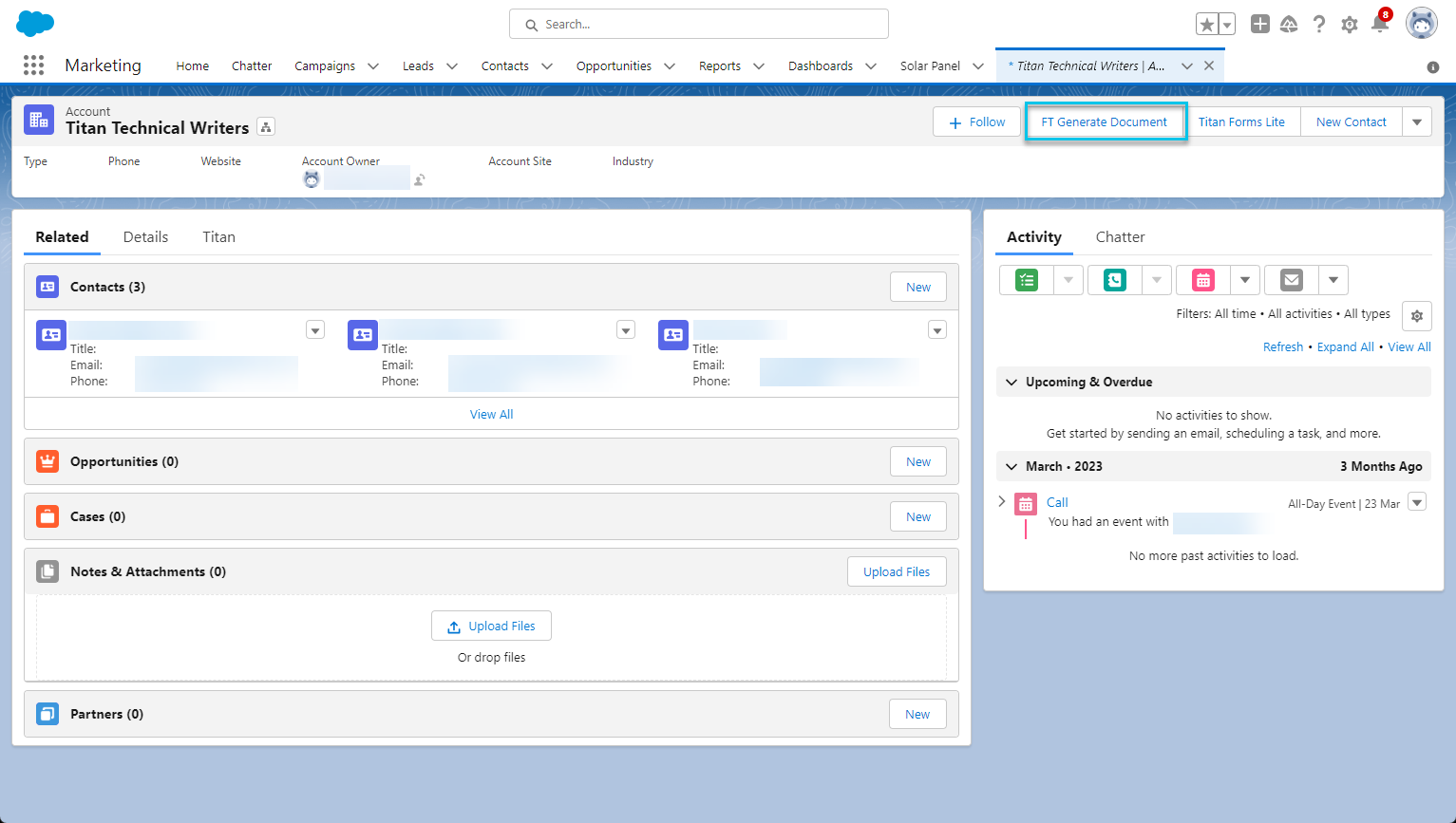
Task: Open more account actions dropdown
Action: (1417, 122)
